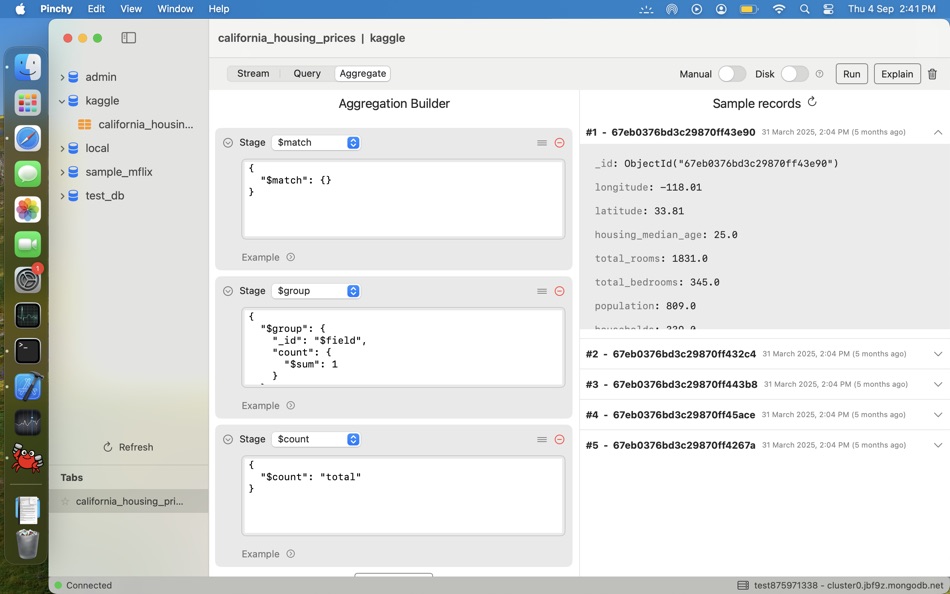The height and width of the screenshot is (594, 950).
Task: Remove the $match stage with the red minus
Action: click(x=559, y=143)
